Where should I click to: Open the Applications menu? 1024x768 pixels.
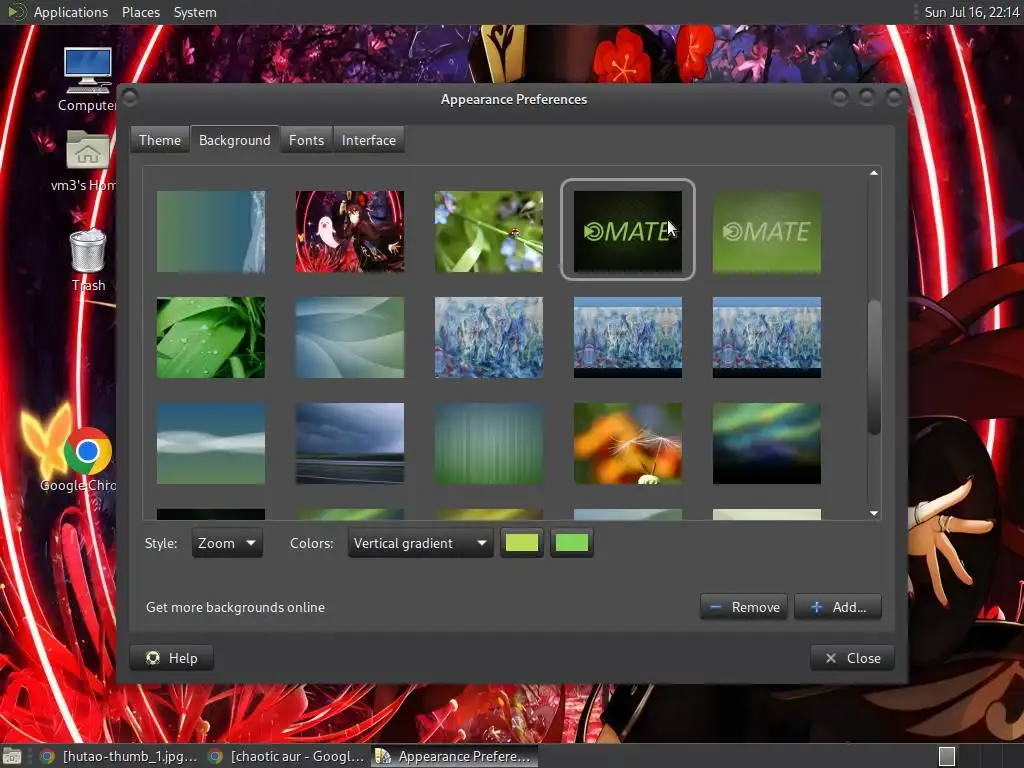click(71, 12)
